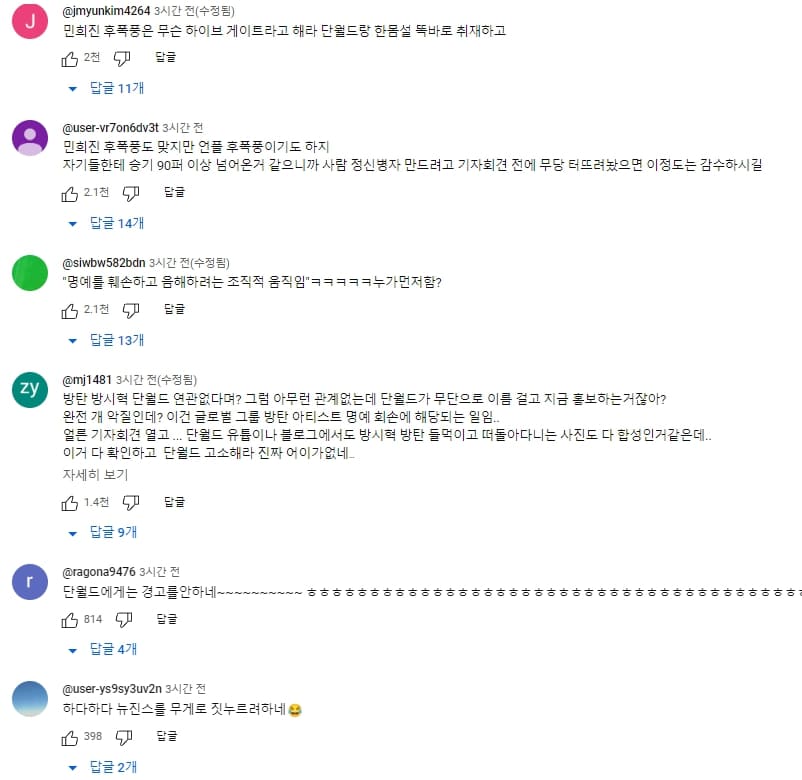
Task: Like the comment by @user-vr7on6dv3t
Action: [x=70, y=194]
